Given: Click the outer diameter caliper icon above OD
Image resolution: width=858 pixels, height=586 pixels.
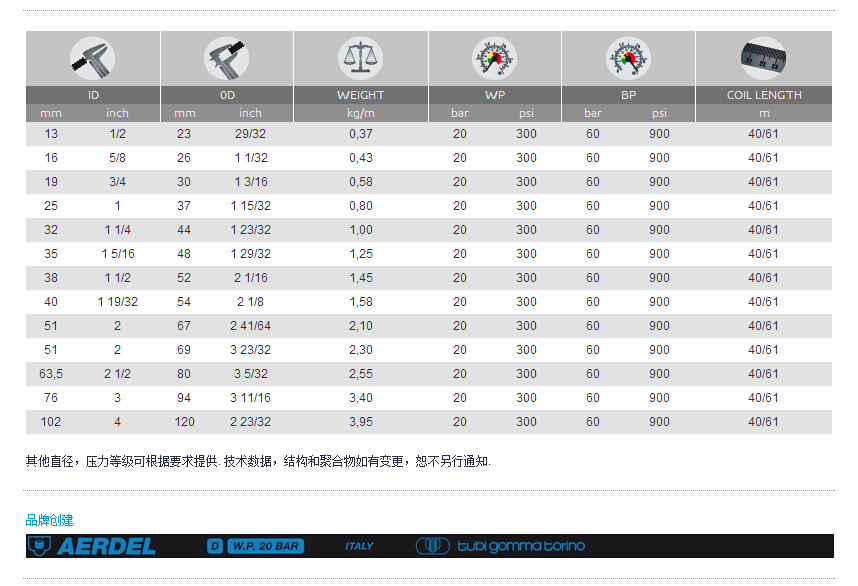Looking at the screenshot, I should 226,58.
